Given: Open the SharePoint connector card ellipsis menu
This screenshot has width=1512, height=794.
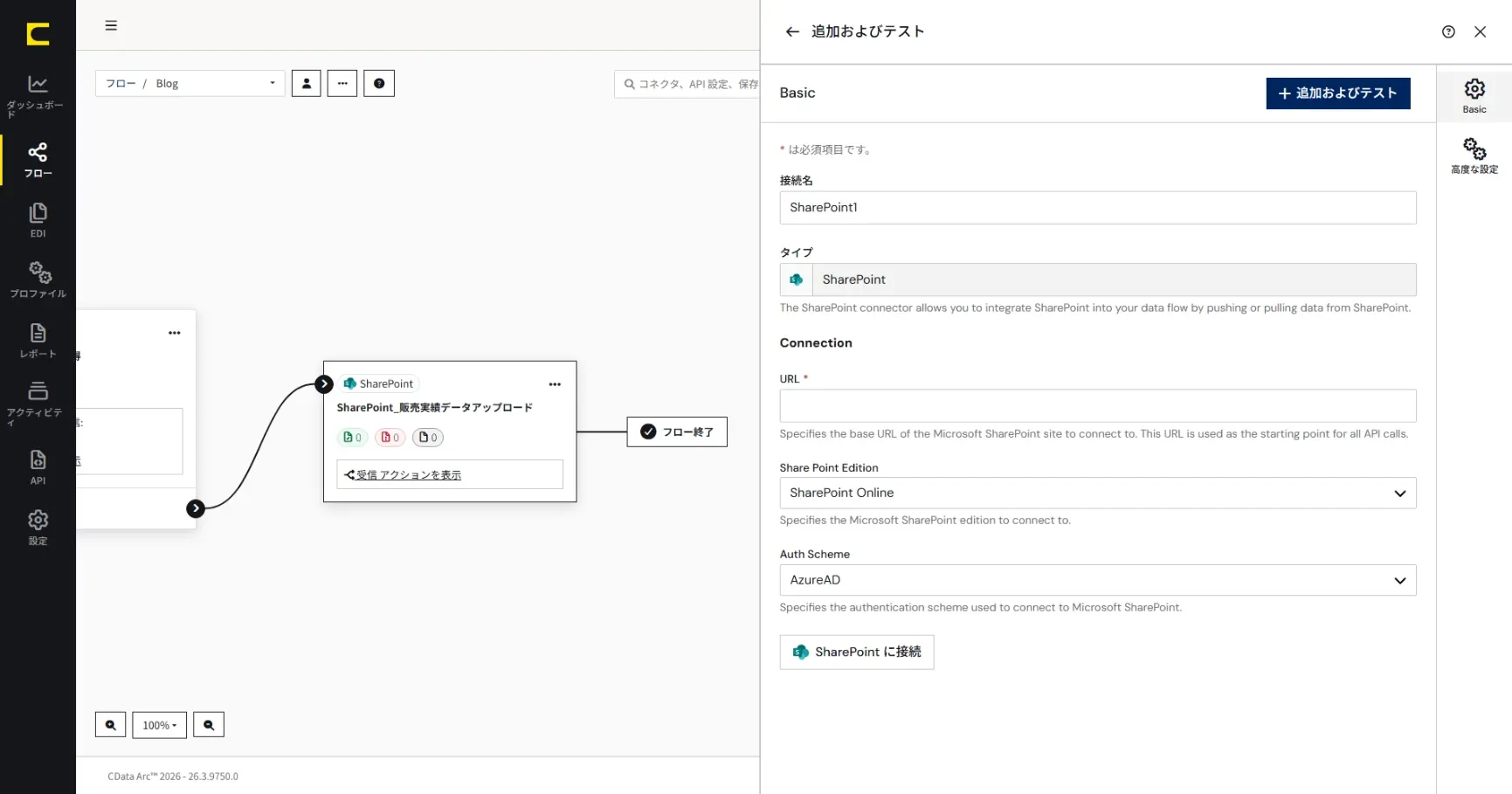Looking at the screenshot, I should (555, 384).
